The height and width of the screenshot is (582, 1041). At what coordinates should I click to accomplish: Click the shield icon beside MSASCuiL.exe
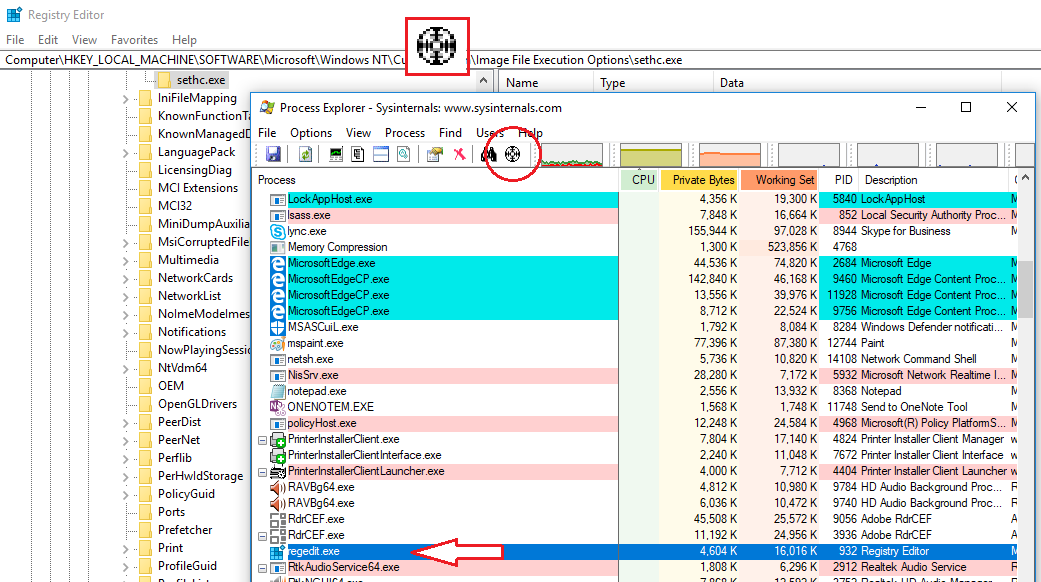pyautogui.click(x=278, y=327)
